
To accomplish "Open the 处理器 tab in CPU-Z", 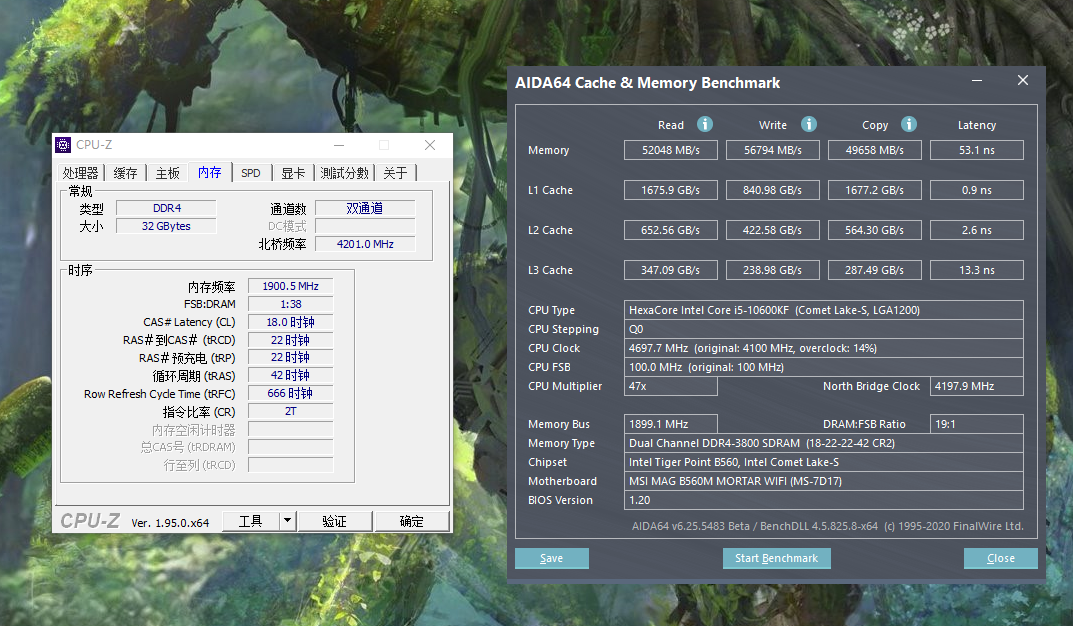I will [80, 173].
